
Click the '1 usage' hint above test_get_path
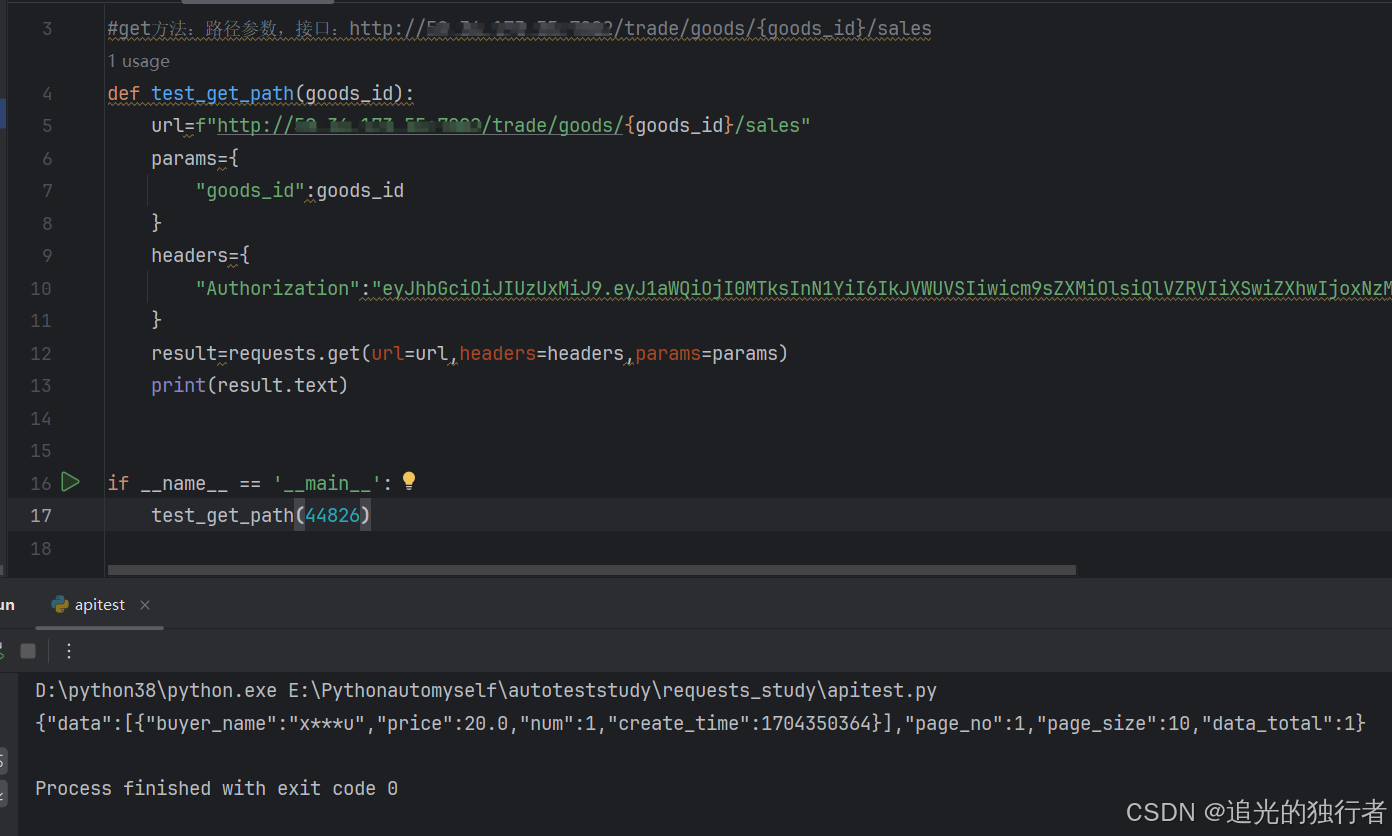(x=138, y=61)
